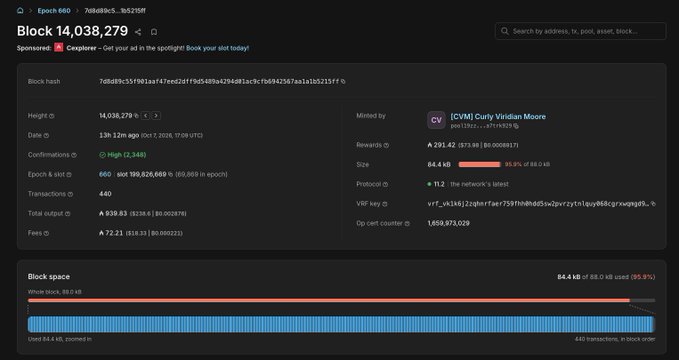Select the transactions count 440
Screen dimensions: 679x360
105,194
